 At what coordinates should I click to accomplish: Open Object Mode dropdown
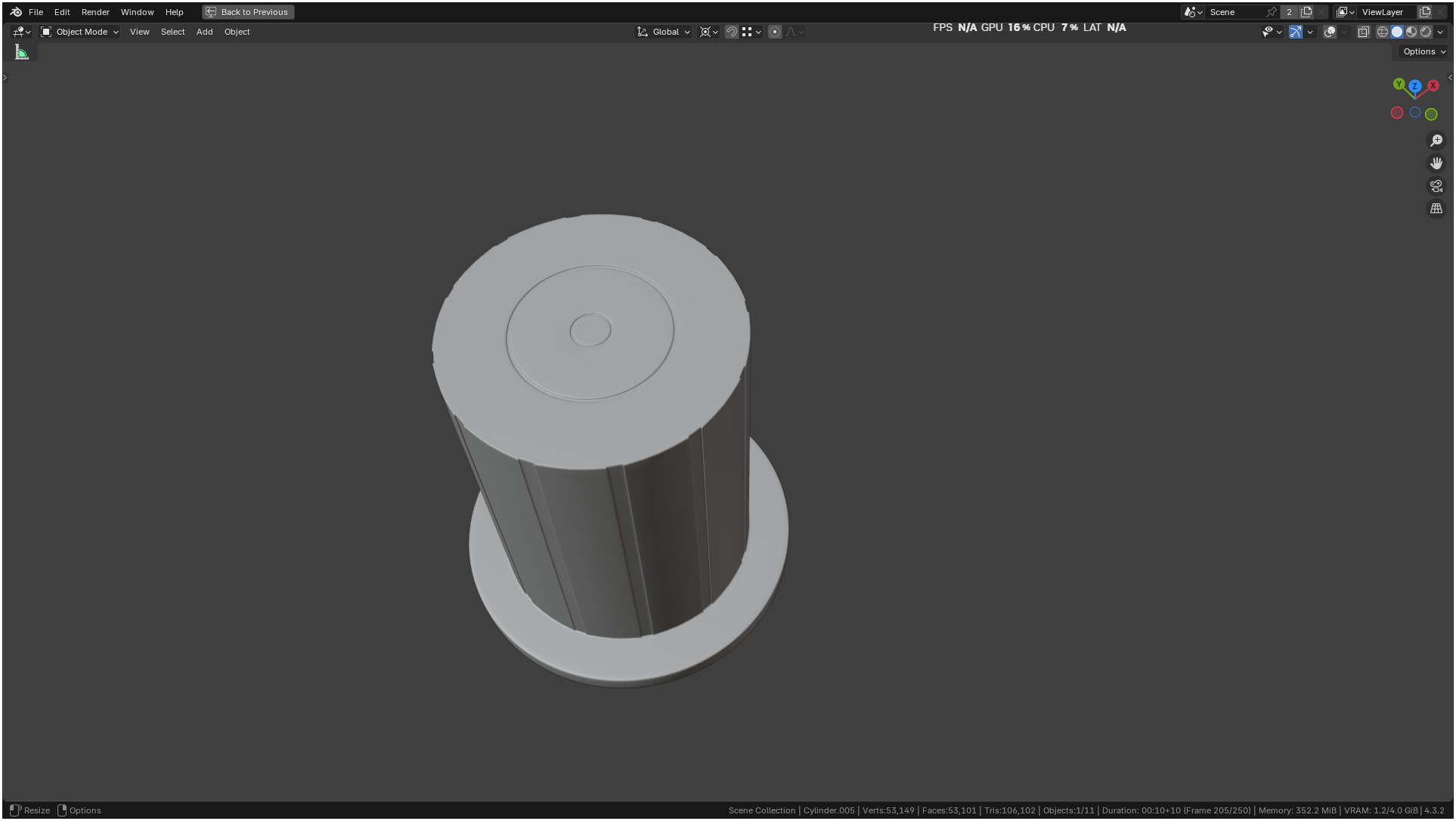point(80,32)
